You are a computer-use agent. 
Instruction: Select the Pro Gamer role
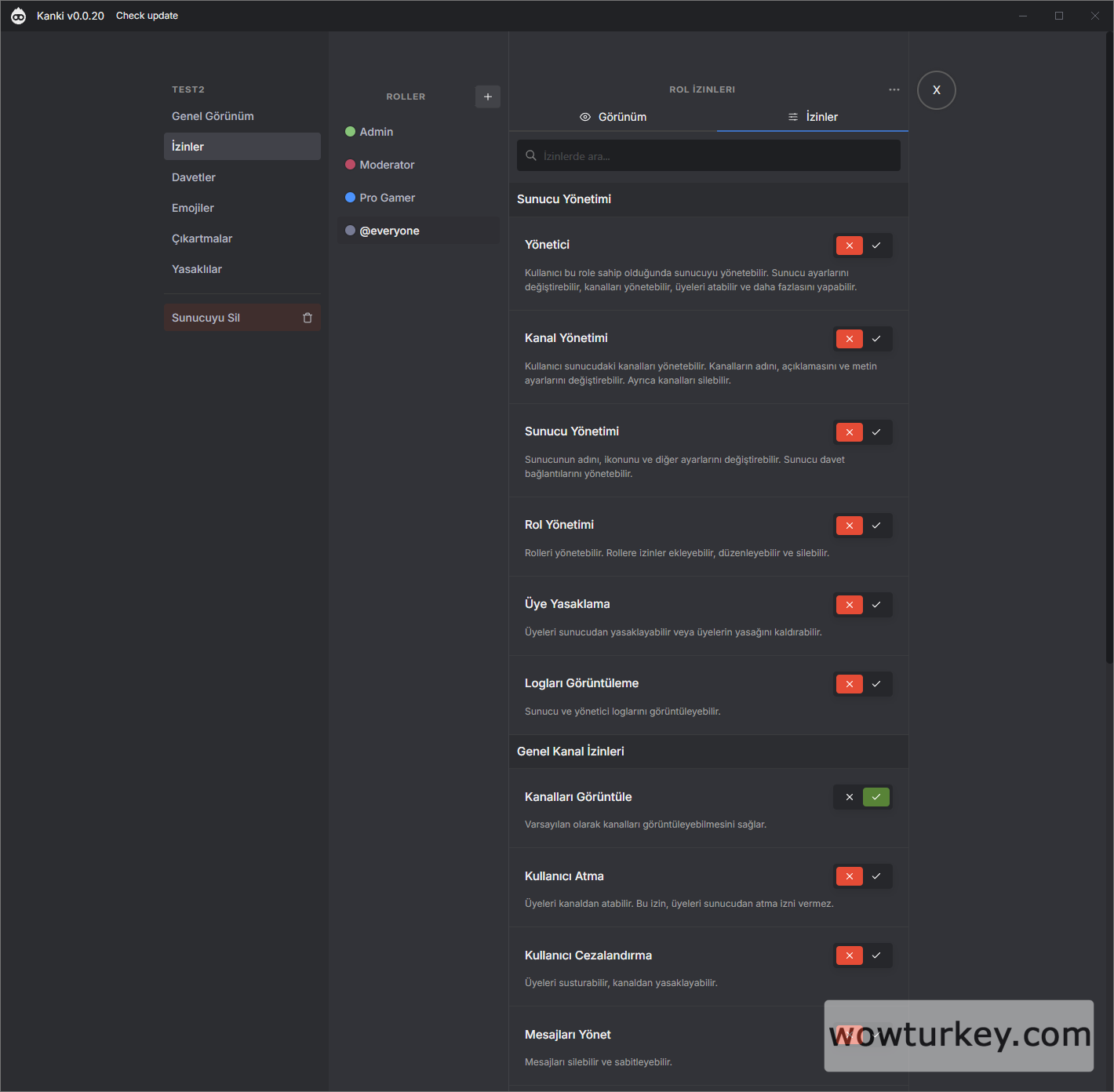[x=387, y=198]
